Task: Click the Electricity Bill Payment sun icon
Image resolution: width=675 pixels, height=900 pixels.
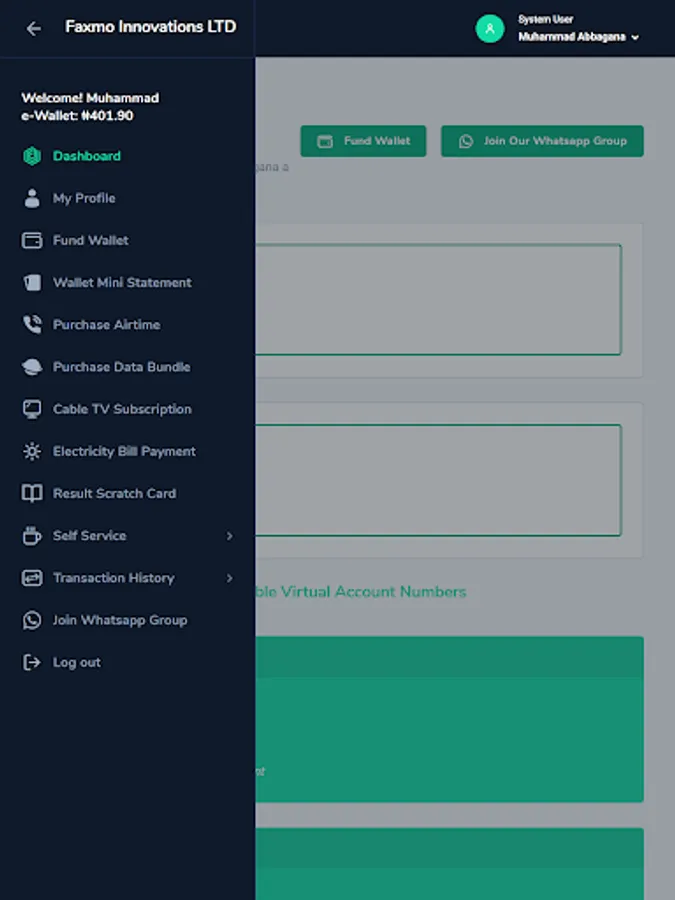Action: click(x=32, y=451)
